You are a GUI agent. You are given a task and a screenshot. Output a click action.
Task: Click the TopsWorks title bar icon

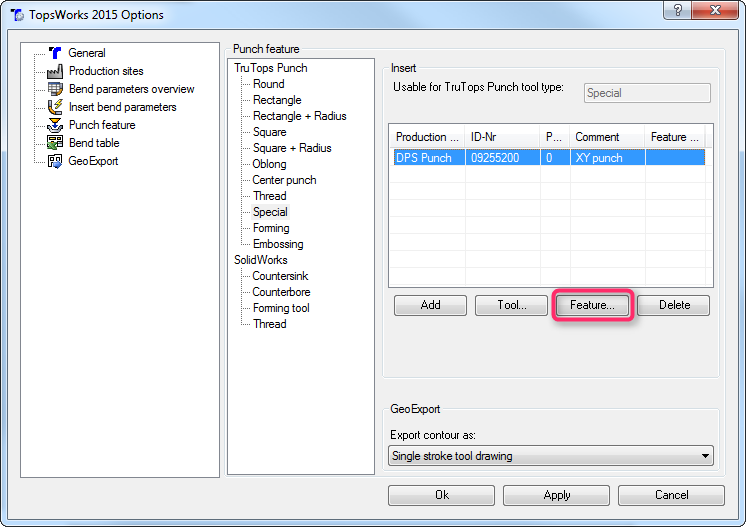[x=17, y=15]
